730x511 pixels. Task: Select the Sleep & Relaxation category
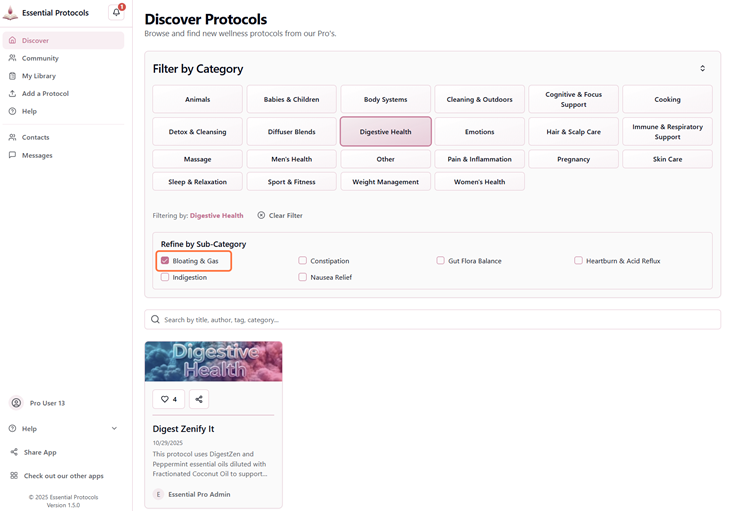[197, 182]
